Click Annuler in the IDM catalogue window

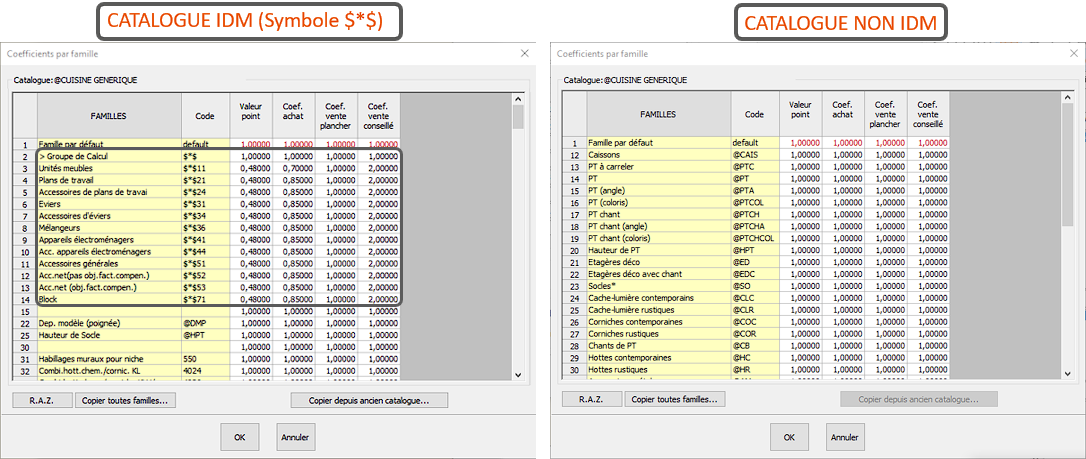[296, 437]
